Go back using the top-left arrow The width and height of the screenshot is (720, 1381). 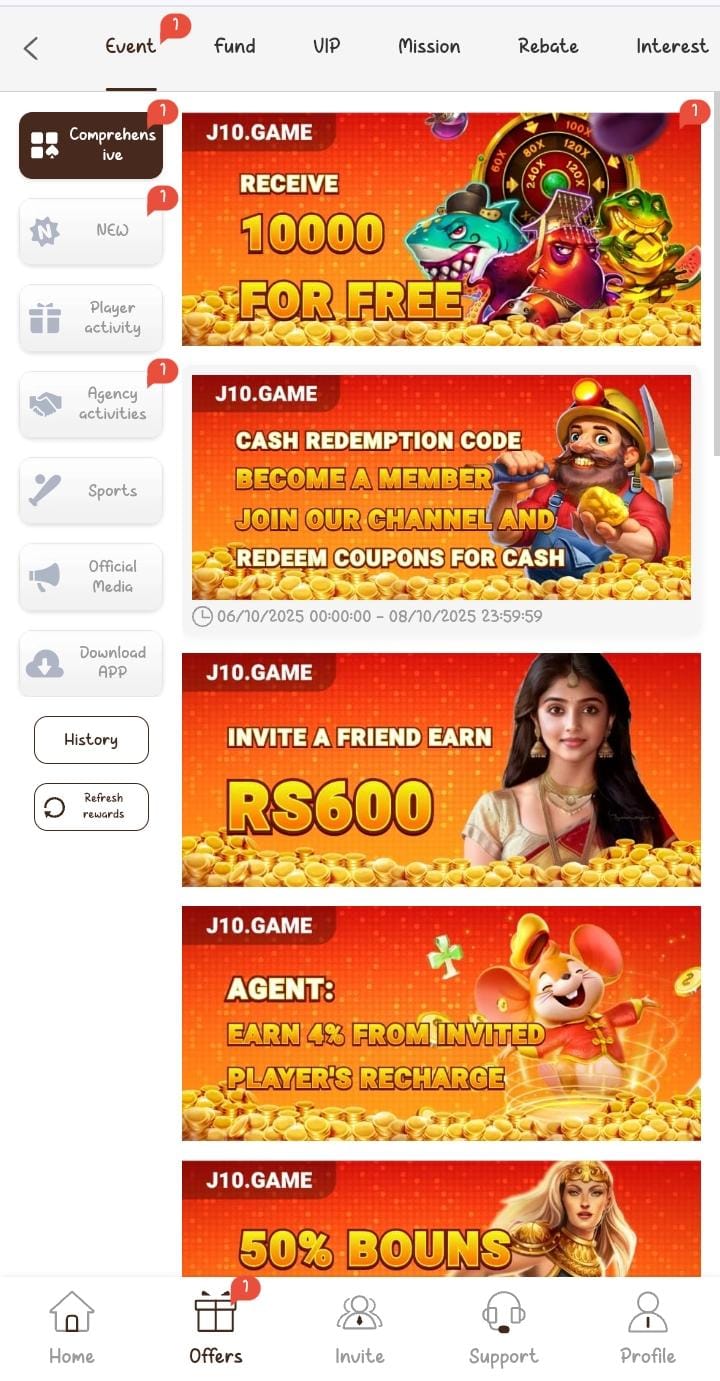31,48
